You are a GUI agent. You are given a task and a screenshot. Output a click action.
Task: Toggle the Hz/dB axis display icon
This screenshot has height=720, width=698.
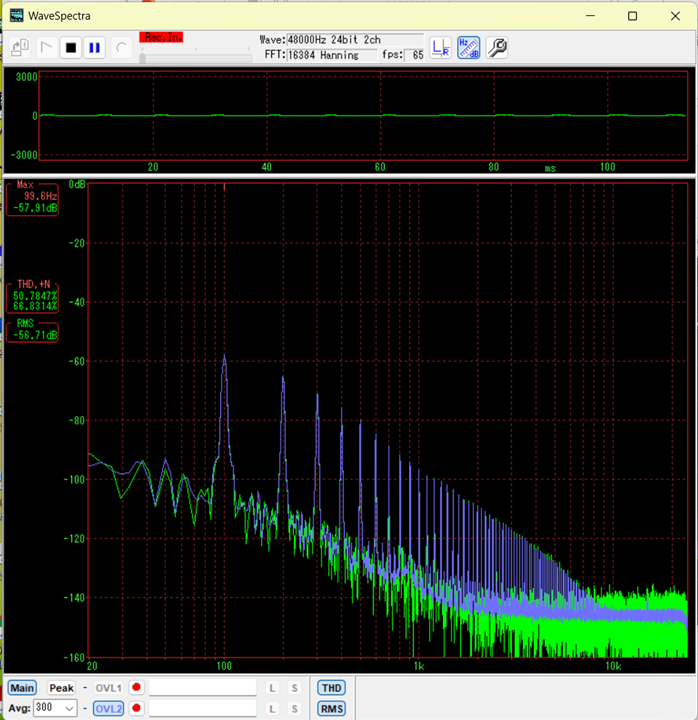pos(468,47)
